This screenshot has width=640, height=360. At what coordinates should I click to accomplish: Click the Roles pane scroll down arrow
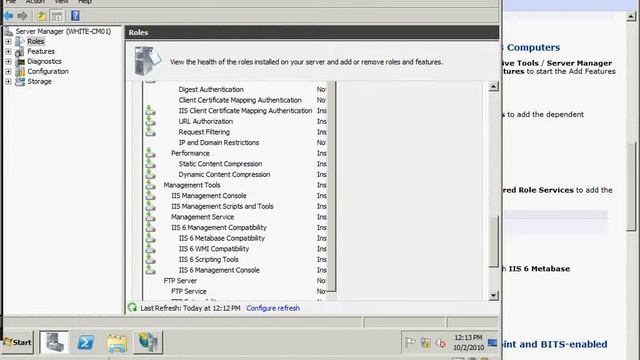493,296
